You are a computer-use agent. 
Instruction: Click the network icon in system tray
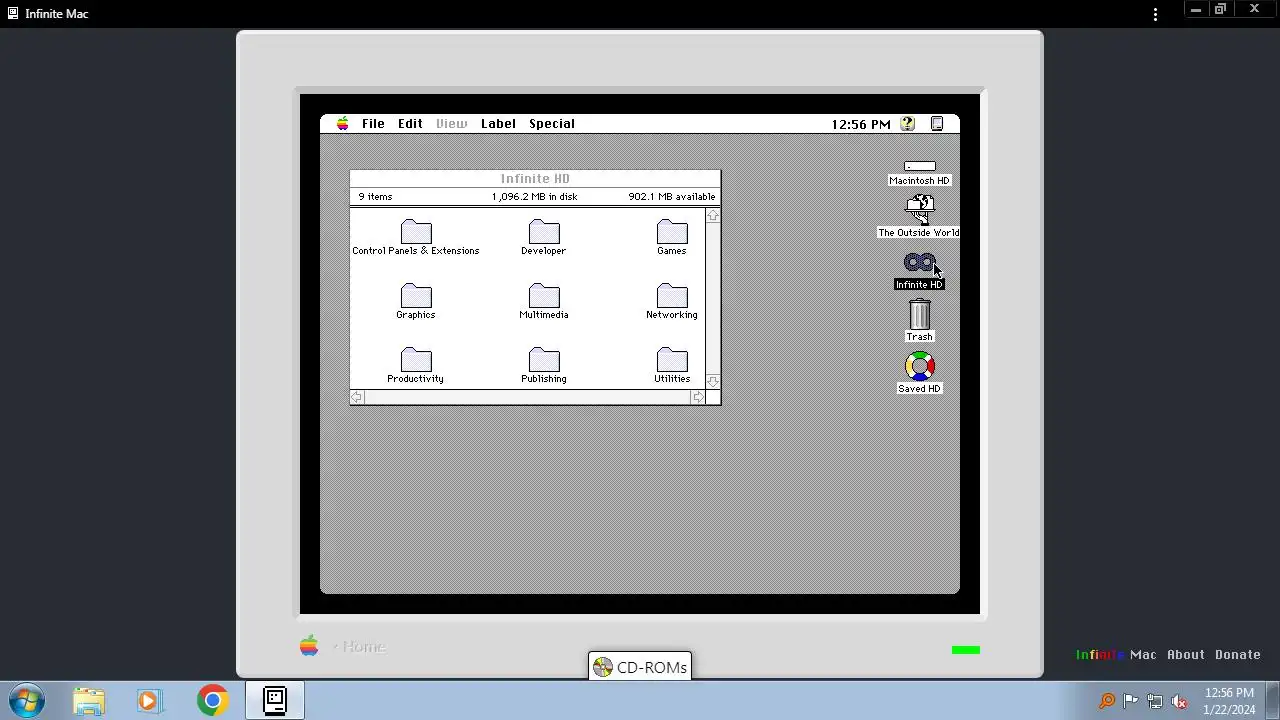1155,701
